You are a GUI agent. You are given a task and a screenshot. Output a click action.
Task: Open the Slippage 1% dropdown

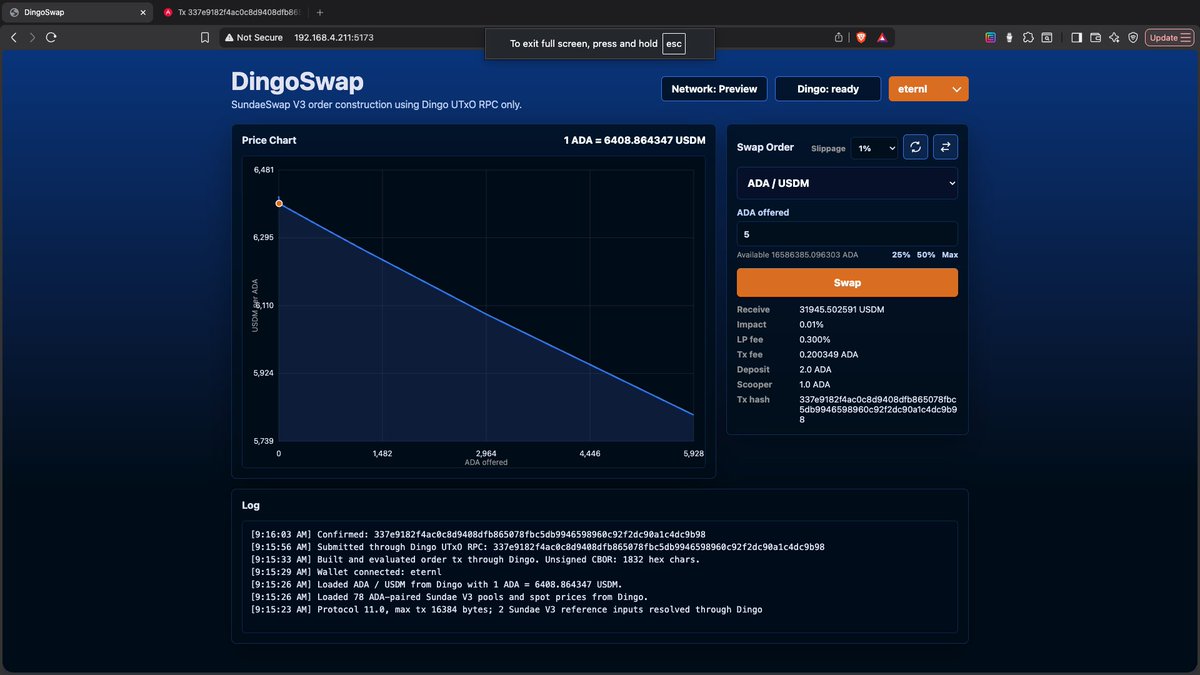point(875,148)
